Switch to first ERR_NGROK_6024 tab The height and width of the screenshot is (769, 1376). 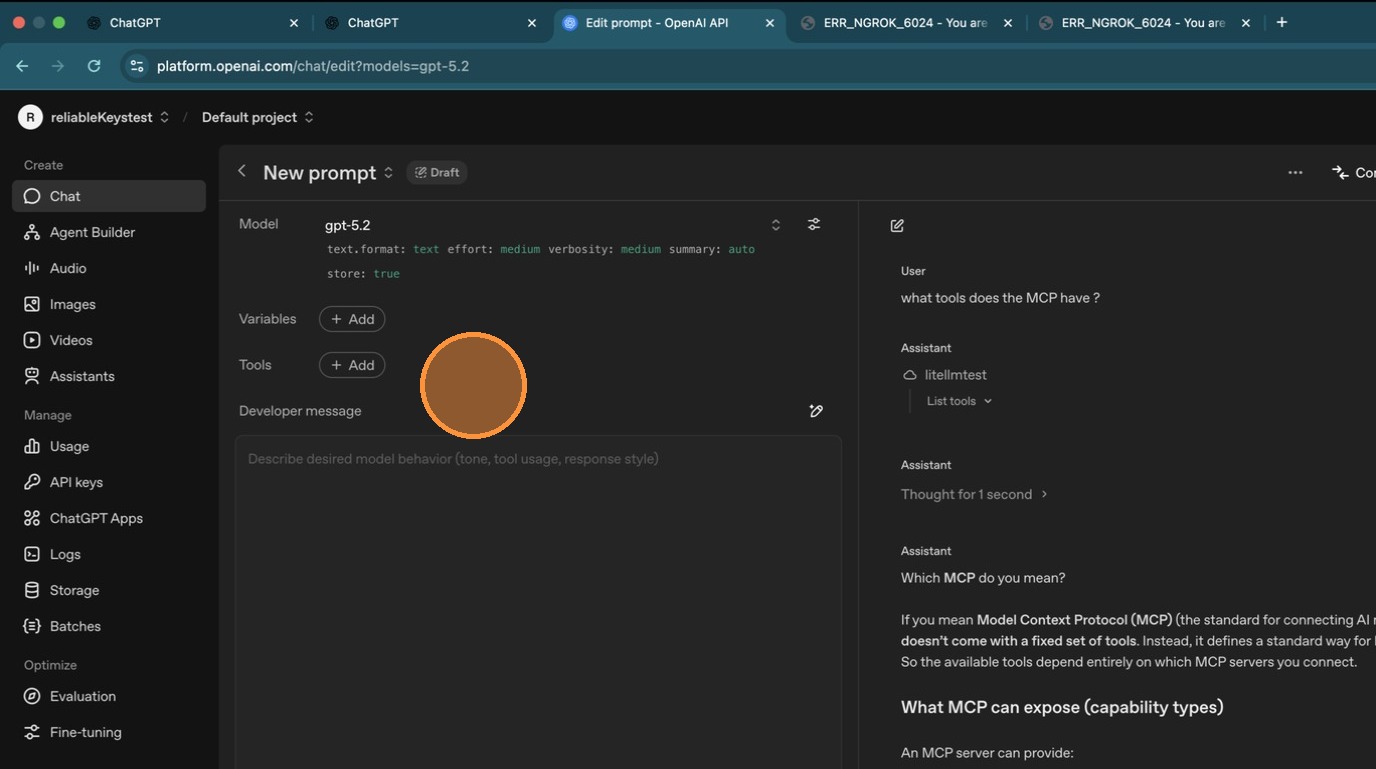[907, 22]
